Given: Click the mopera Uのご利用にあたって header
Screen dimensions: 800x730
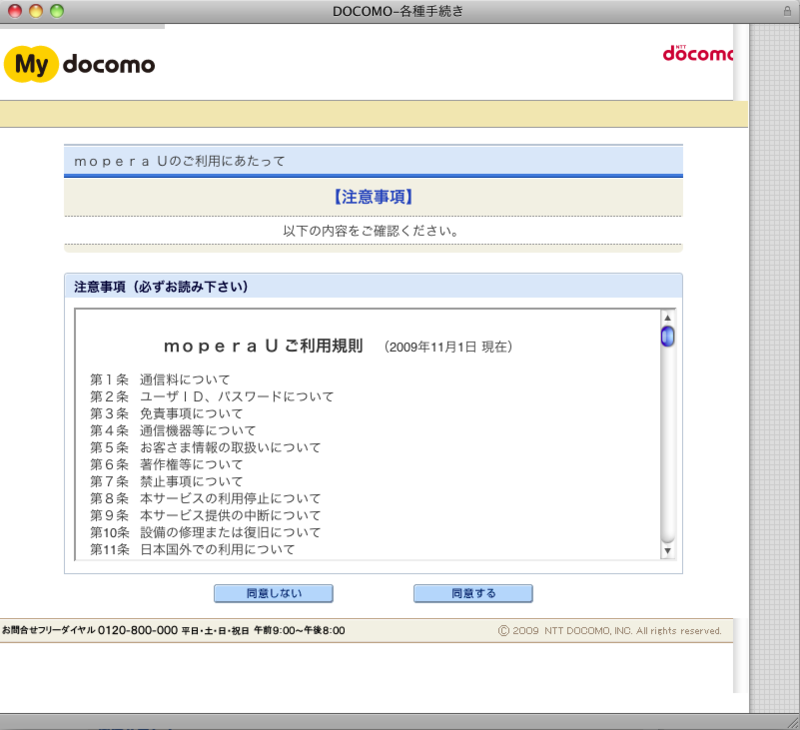Looking at the screenshot, I should 180,161.
